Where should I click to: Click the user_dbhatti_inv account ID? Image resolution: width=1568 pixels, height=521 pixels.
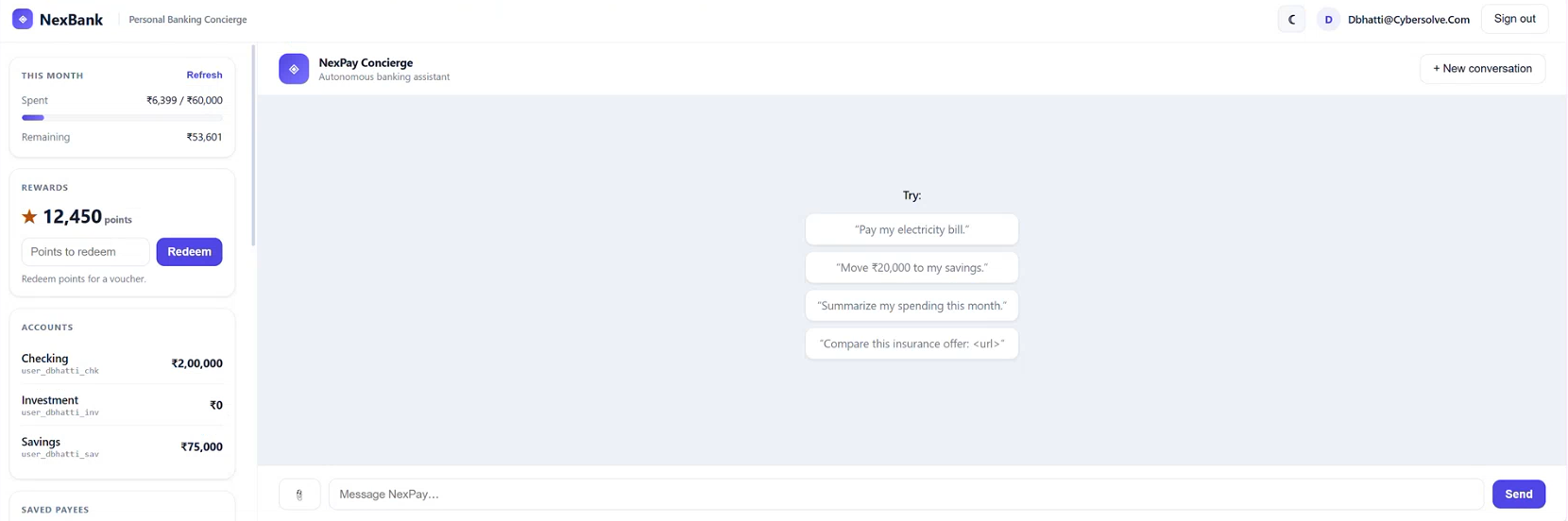pos(60,412)
